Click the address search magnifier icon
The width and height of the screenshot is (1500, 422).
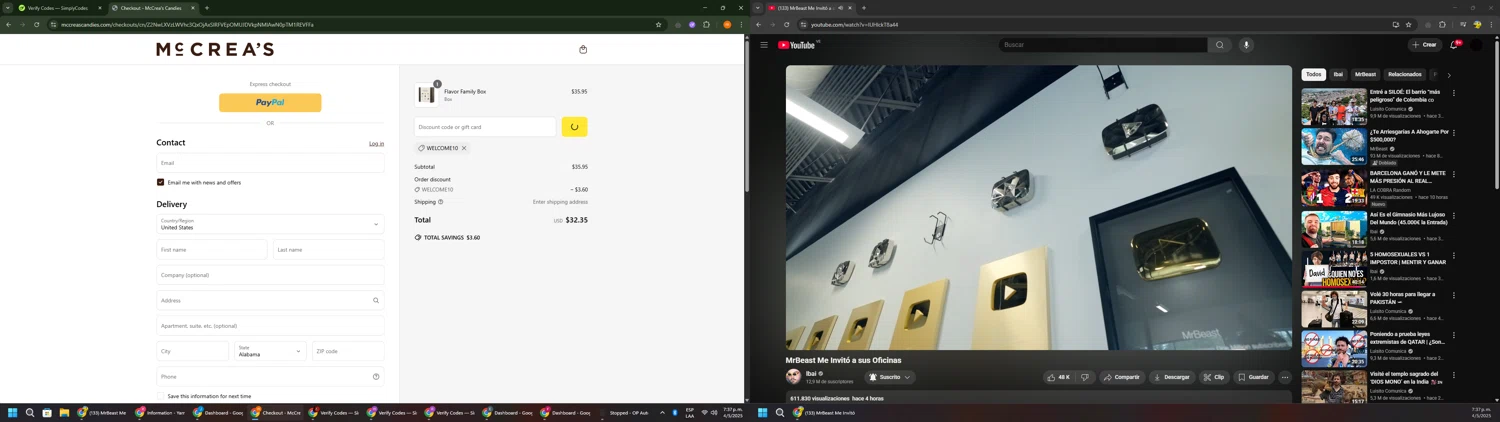[x=376, y=300]
